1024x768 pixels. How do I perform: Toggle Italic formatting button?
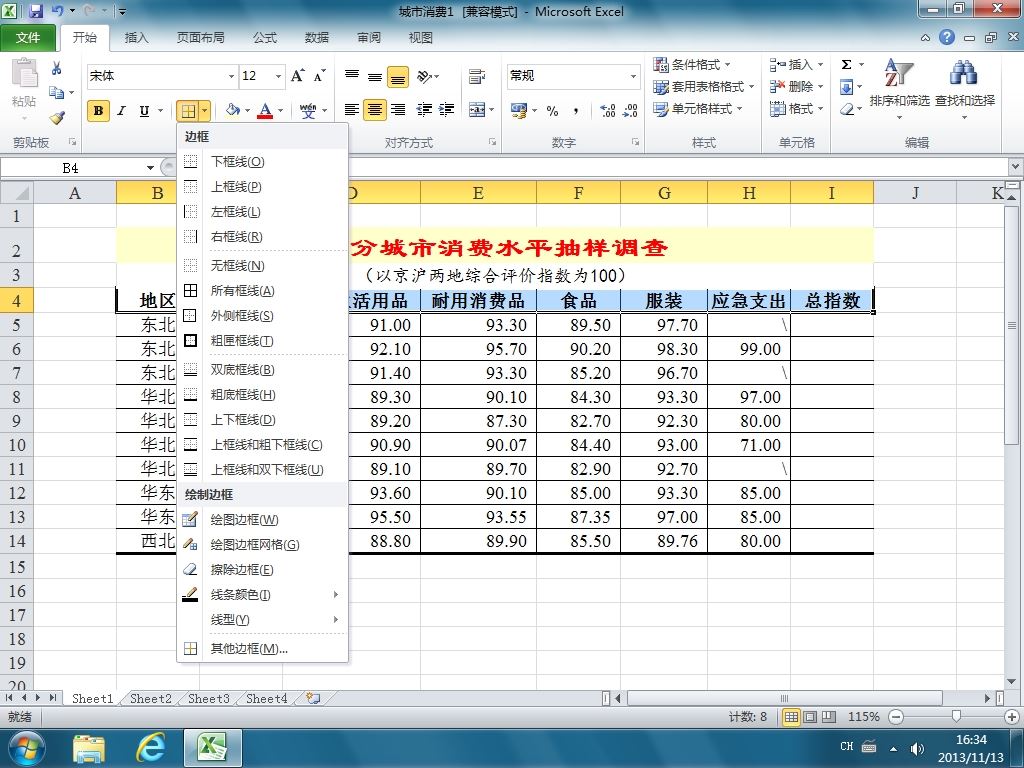[121, 110]
